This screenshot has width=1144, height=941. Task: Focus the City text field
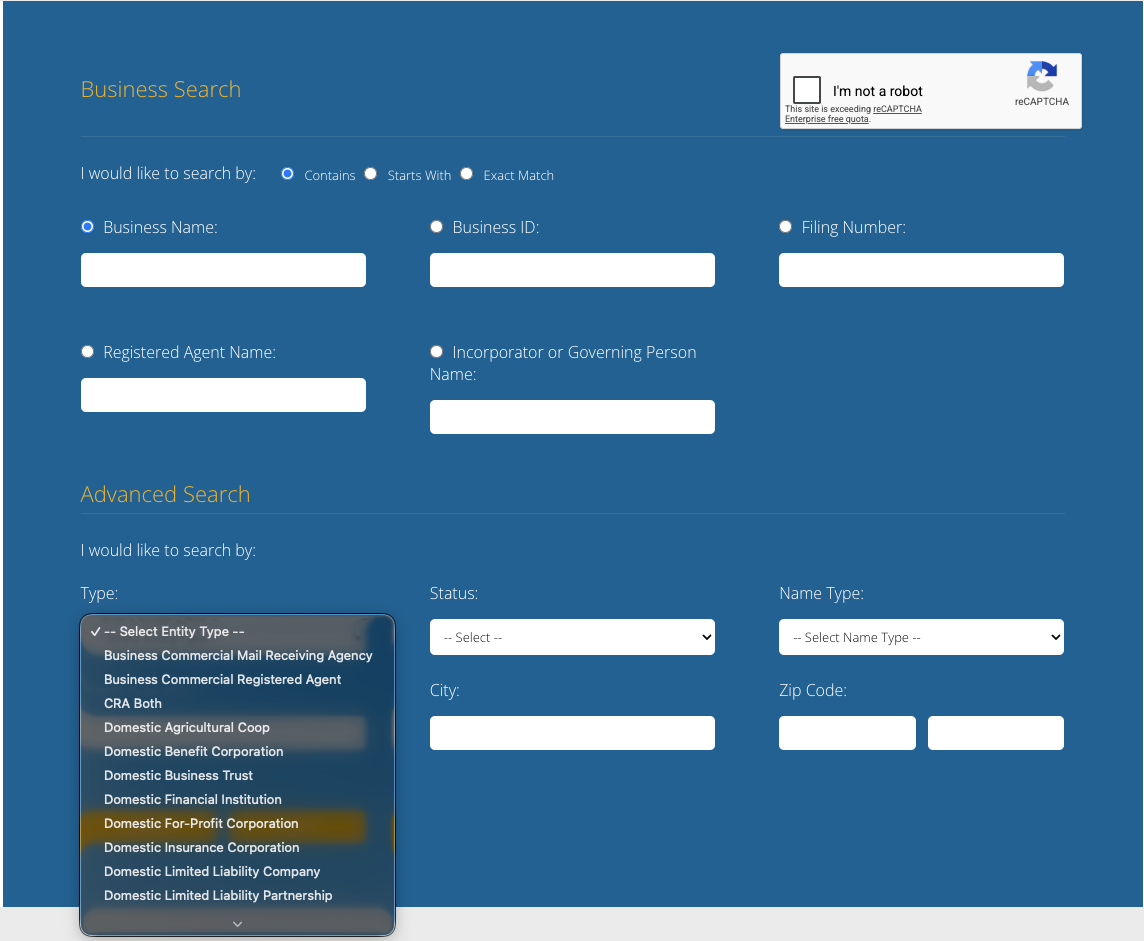[x=572, y=733]
